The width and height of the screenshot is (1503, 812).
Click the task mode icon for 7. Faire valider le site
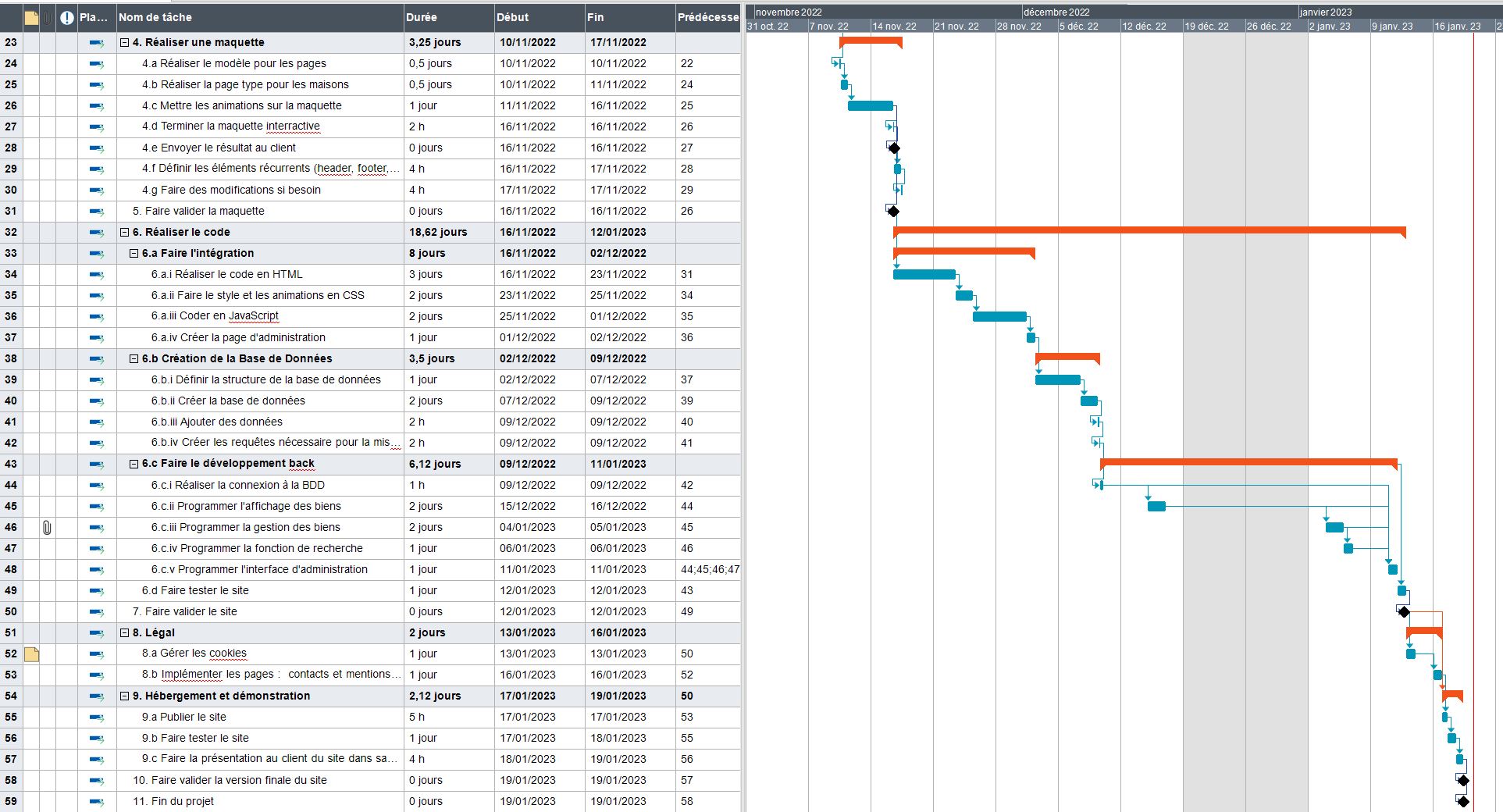click(95, 612)
